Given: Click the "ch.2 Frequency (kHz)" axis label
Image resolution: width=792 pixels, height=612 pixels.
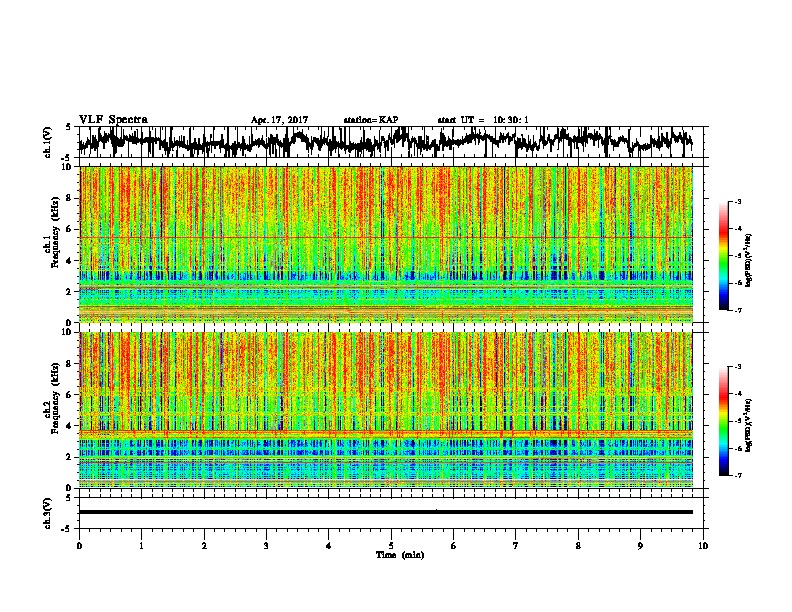Looking at the screenshot, I should [51, 399].
